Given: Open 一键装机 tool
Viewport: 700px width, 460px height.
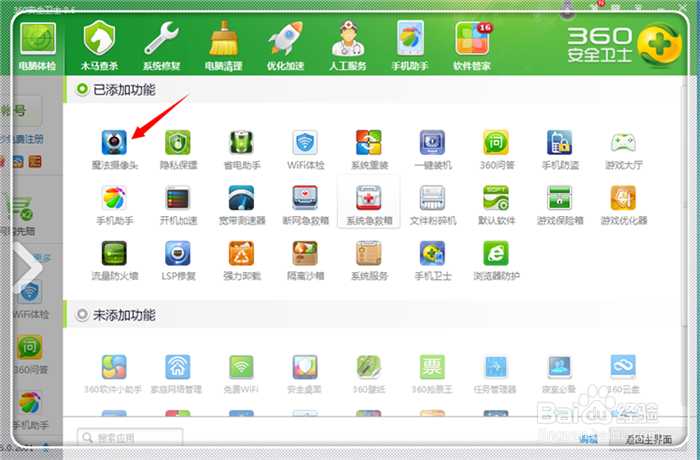Looking at the screenshot, I should [433, 150].
